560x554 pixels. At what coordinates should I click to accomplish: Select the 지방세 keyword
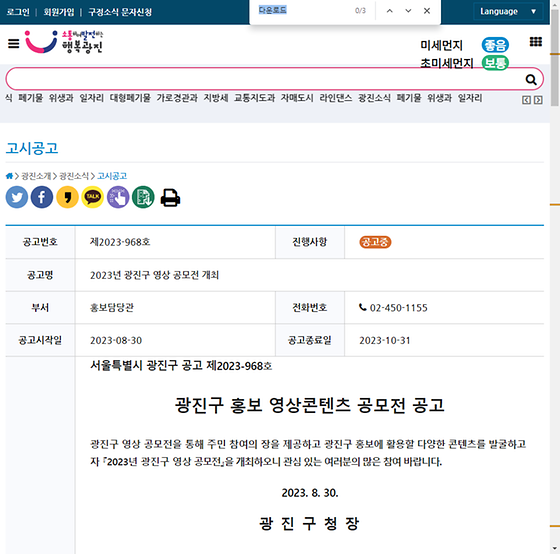[216, 98]
